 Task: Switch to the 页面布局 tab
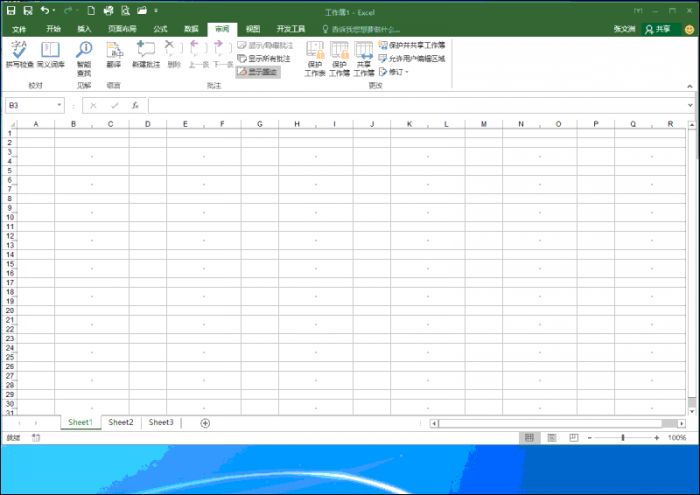[122, 29]
